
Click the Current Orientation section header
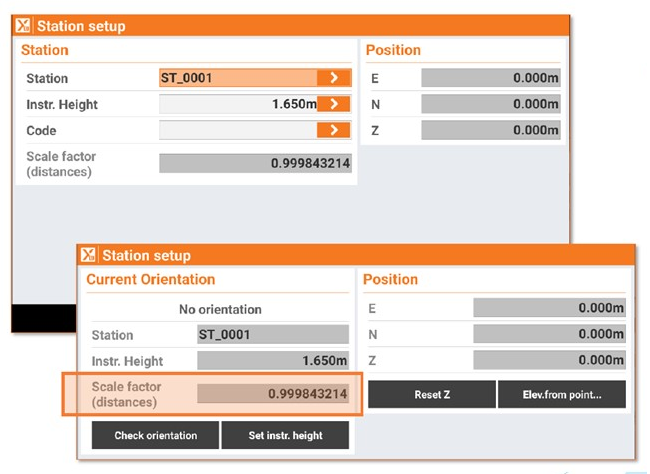(151, 280)
